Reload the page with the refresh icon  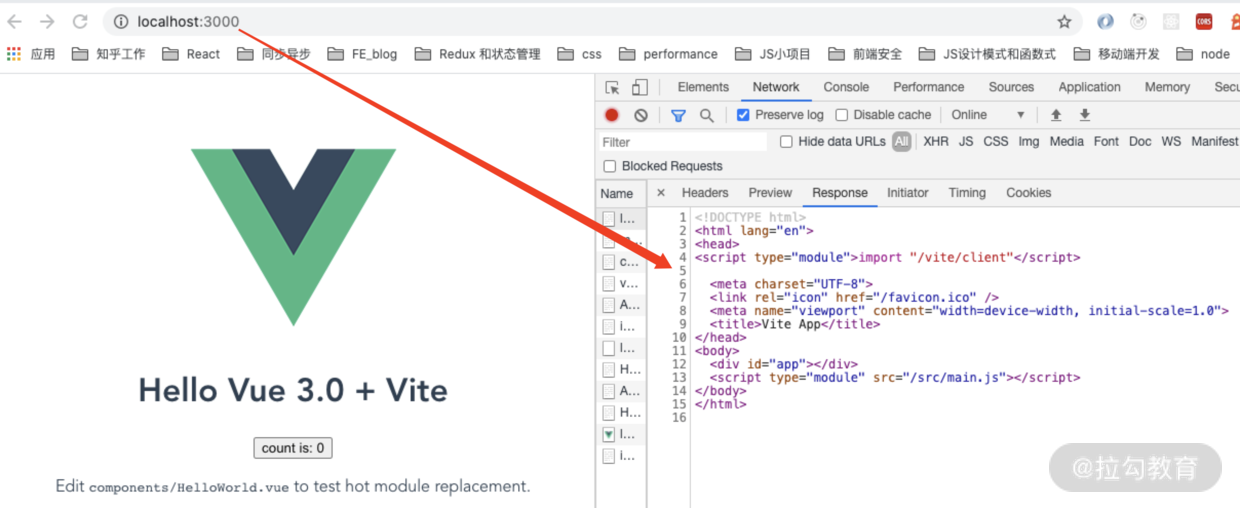pos(80,21)
